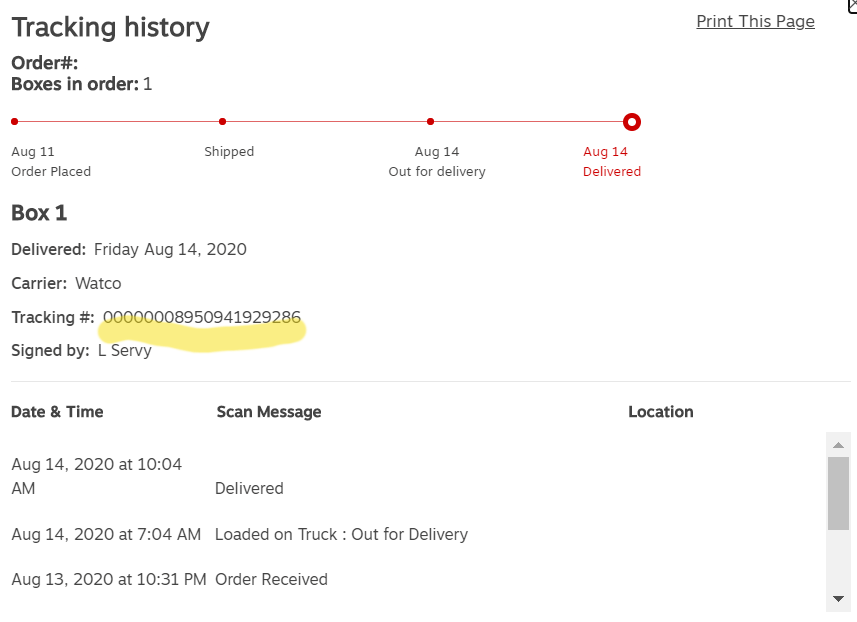Select the Date & Time column header

(56, 411)
